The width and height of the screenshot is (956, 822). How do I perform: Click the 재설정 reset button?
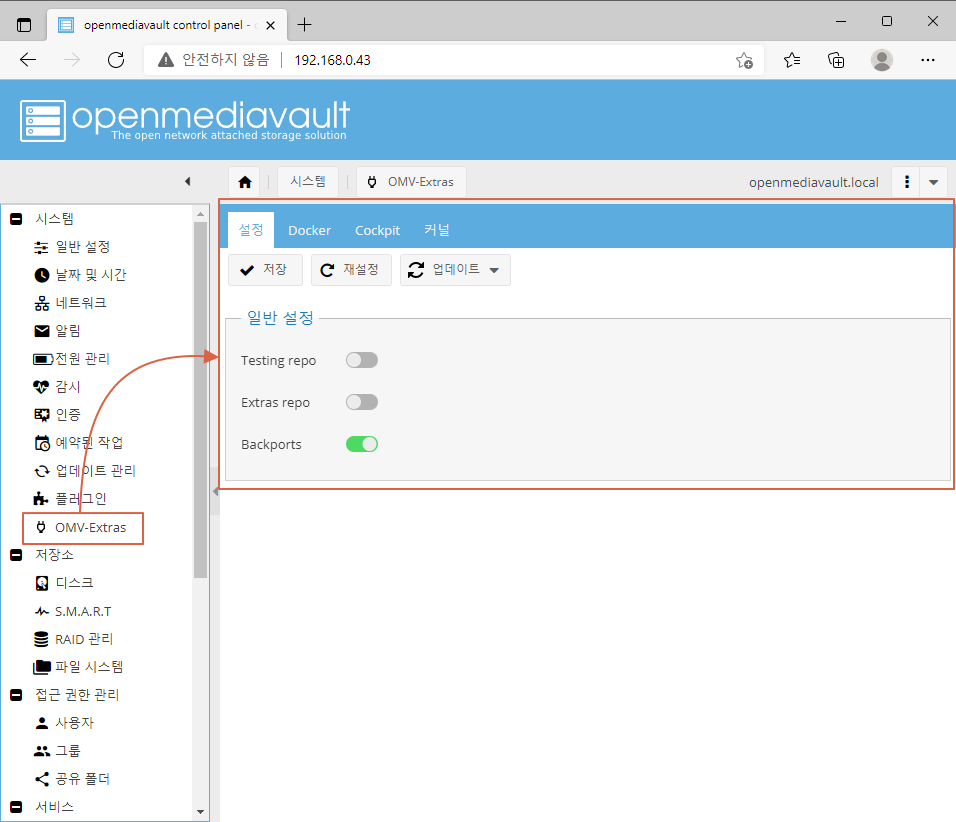point(351,270)
